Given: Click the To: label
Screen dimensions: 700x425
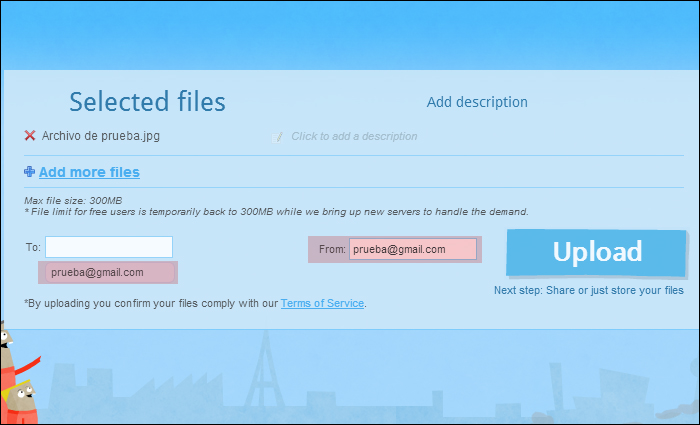Looking at the screenshot, I should point(33,247).
